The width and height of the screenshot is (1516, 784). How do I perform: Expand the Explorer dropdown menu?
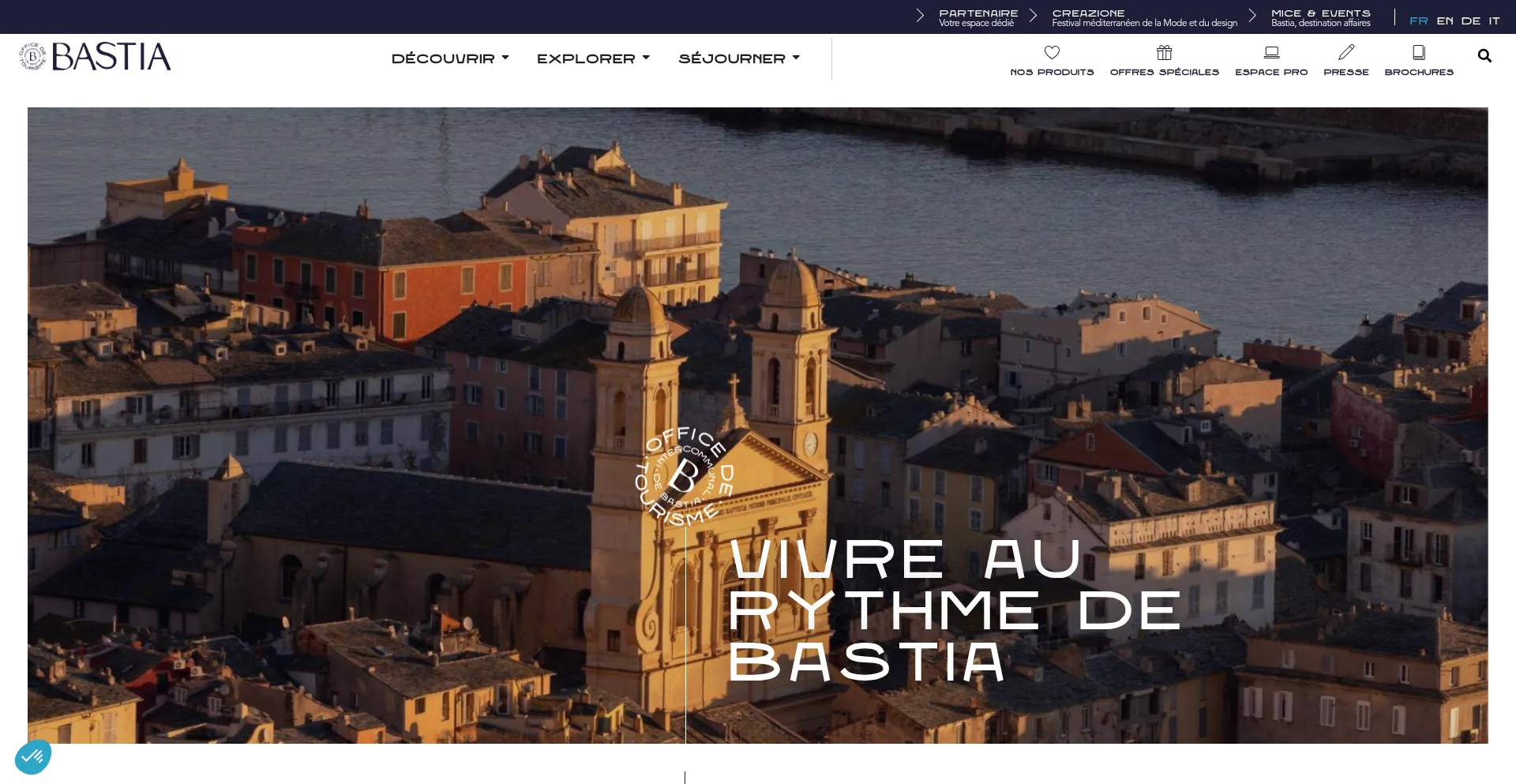pos(593,58)
